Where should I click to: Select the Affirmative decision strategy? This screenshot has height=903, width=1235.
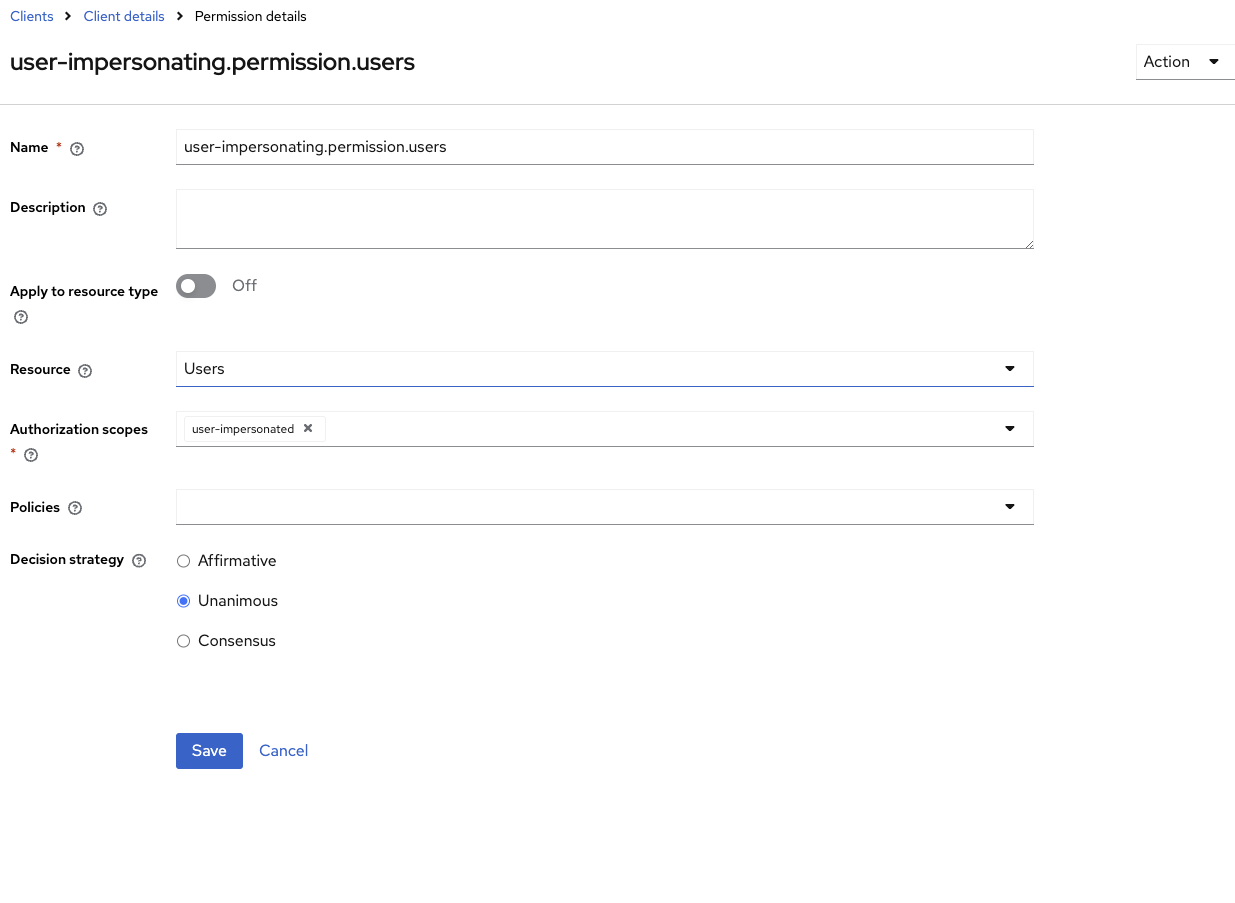tap(183, 561)
